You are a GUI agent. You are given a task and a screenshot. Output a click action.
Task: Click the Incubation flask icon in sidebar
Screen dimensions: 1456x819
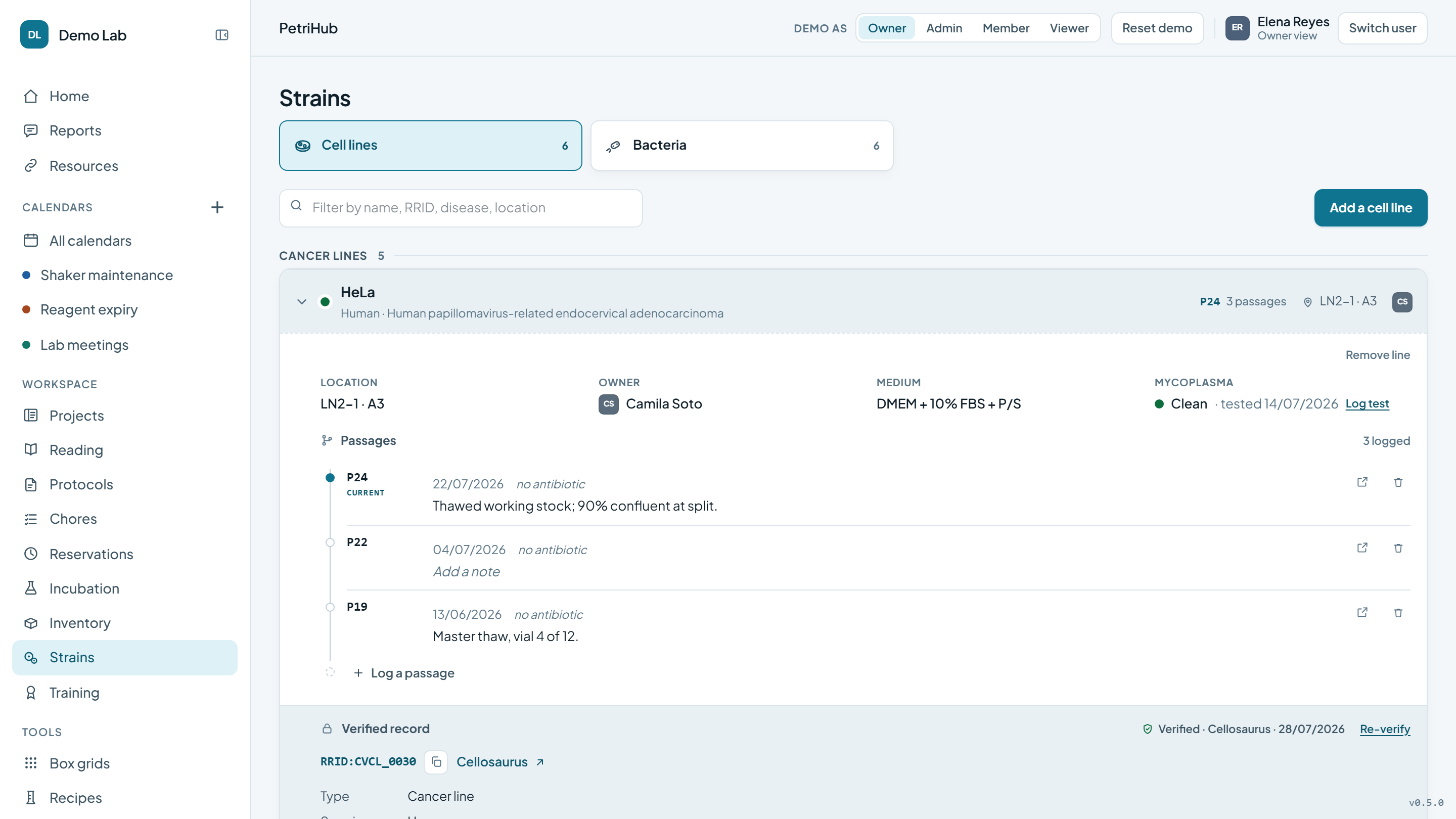[x=31, y=588]
